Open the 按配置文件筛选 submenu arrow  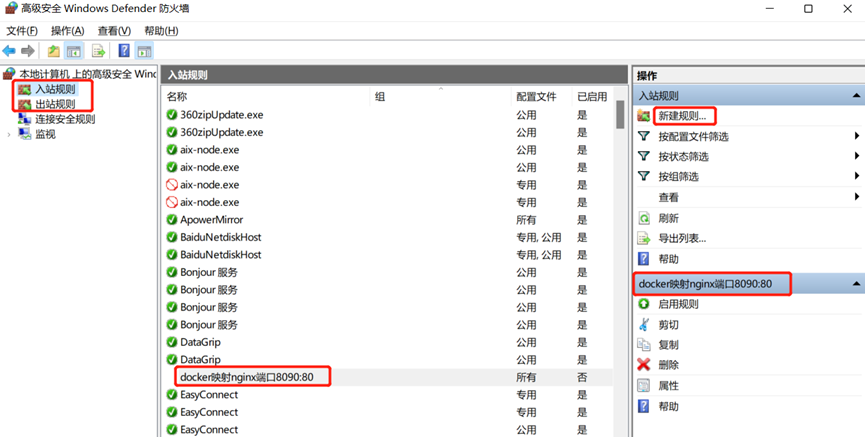(x=857, y=136)
